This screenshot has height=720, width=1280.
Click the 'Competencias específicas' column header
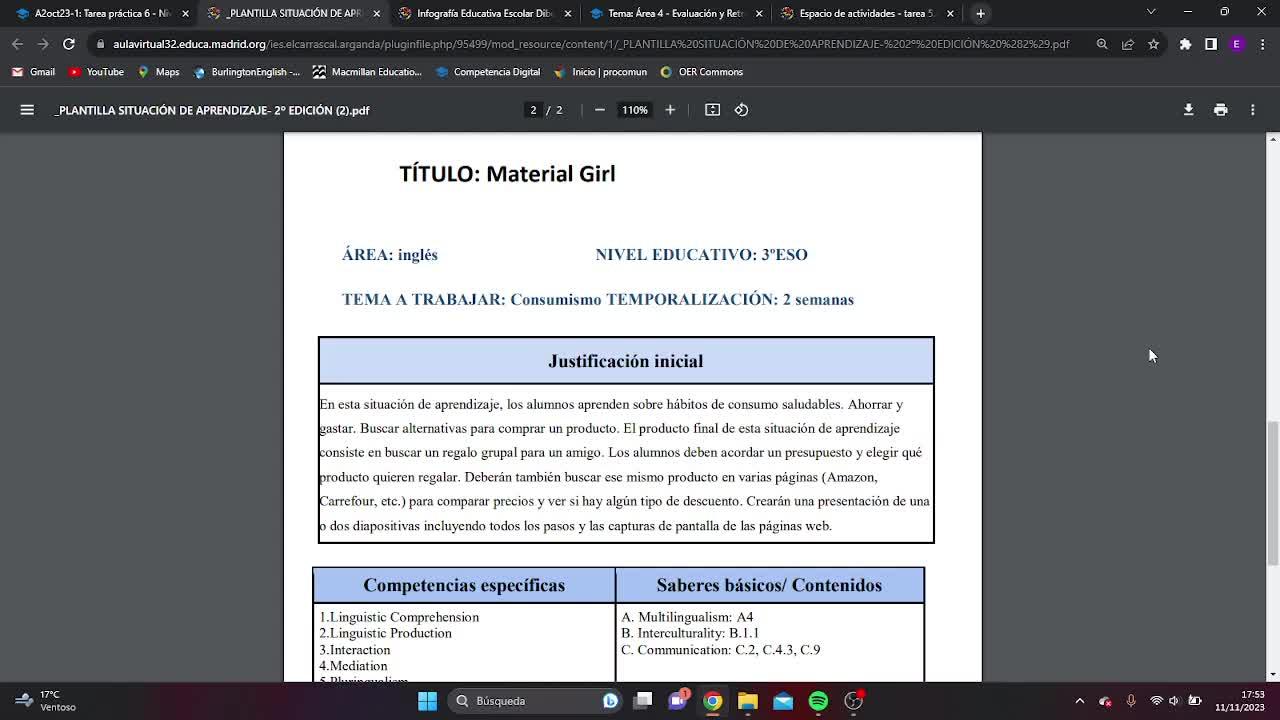point(464,585)
